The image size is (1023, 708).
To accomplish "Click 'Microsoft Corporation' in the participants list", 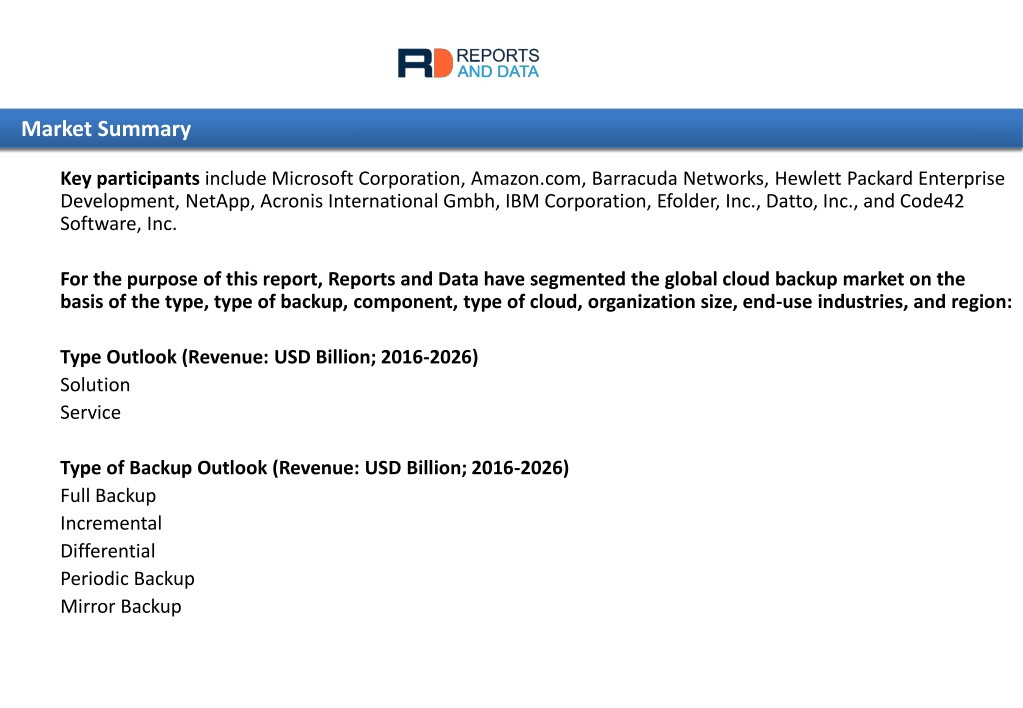I will (x=366, y=179).
